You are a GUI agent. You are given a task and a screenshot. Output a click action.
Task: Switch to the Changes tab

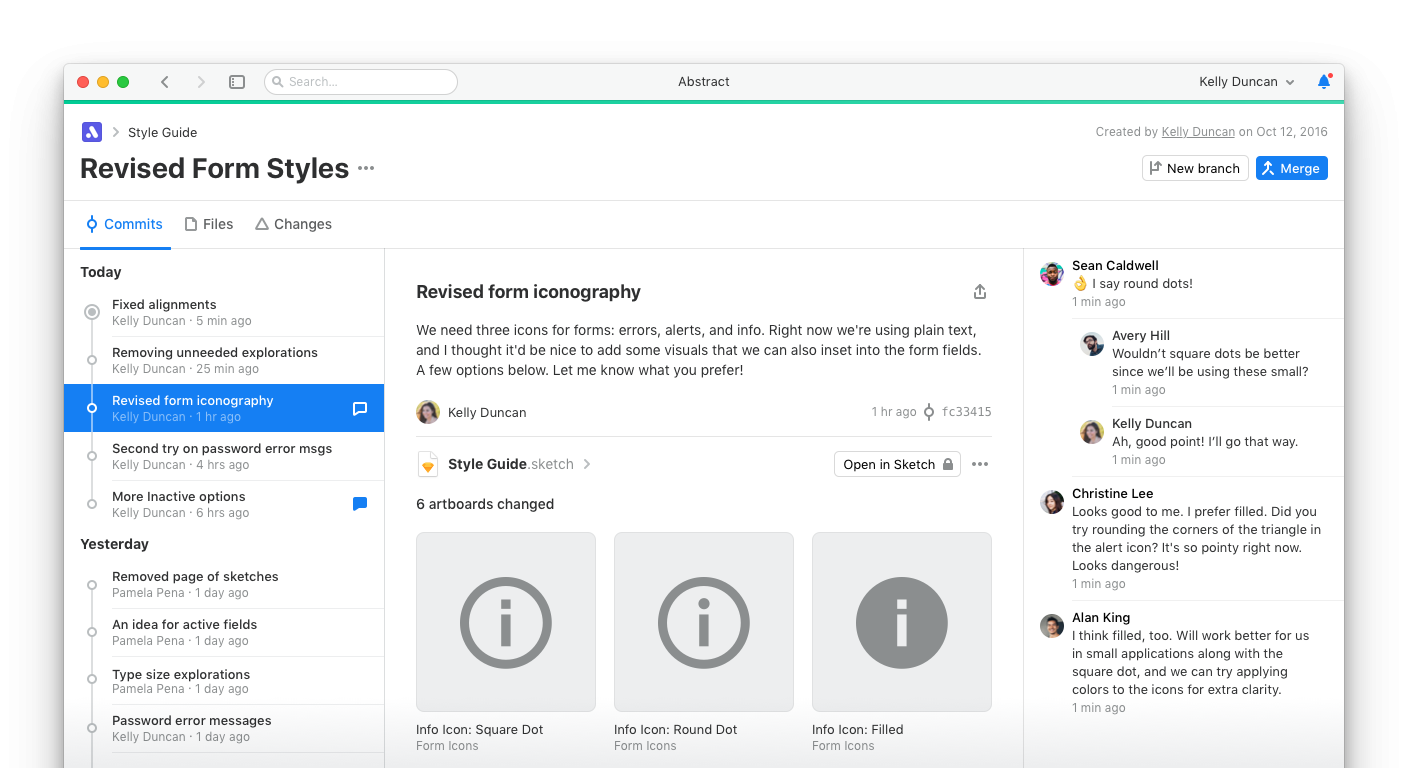(293, 224)
